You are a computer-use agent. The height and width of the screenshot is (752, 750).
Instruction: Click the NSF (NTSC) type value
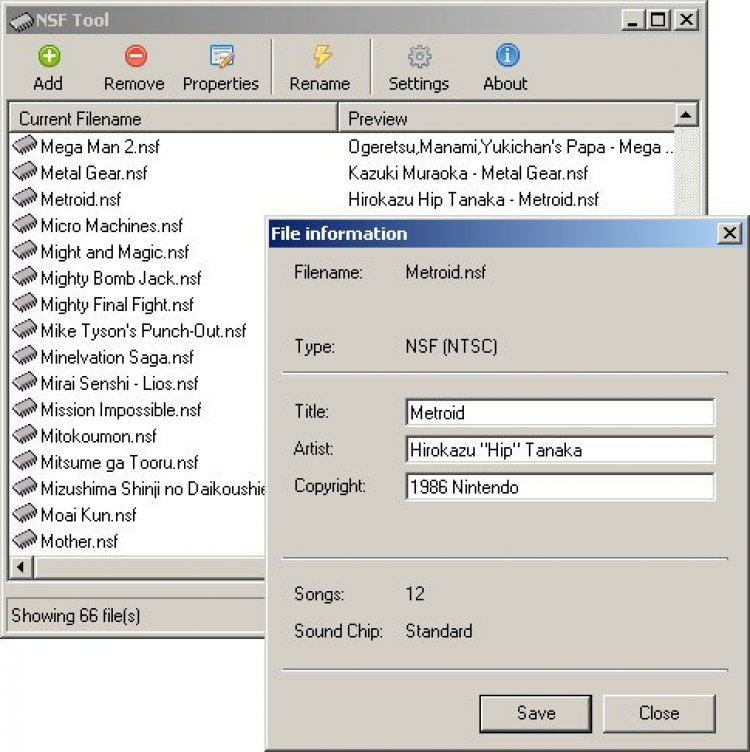click(x=451, y=346)
